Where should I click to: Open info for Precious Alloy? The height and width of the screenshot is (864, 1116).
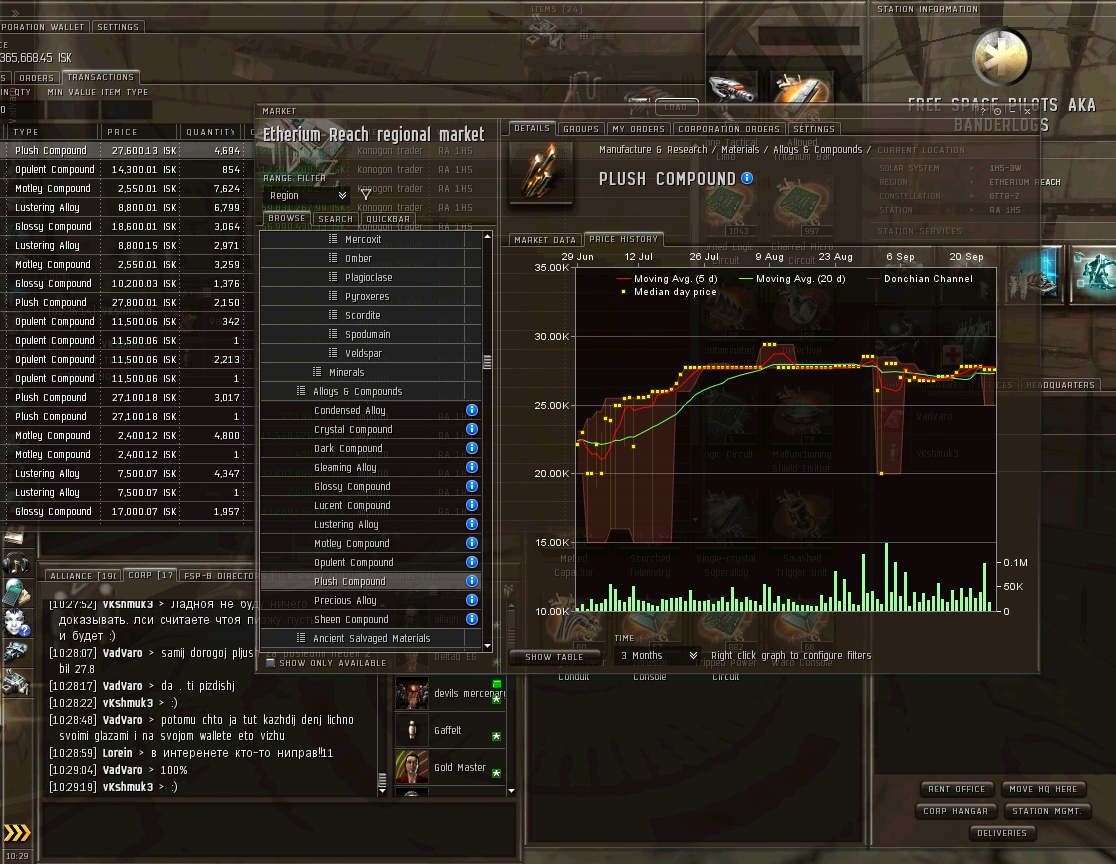click(x=471, y=600)
